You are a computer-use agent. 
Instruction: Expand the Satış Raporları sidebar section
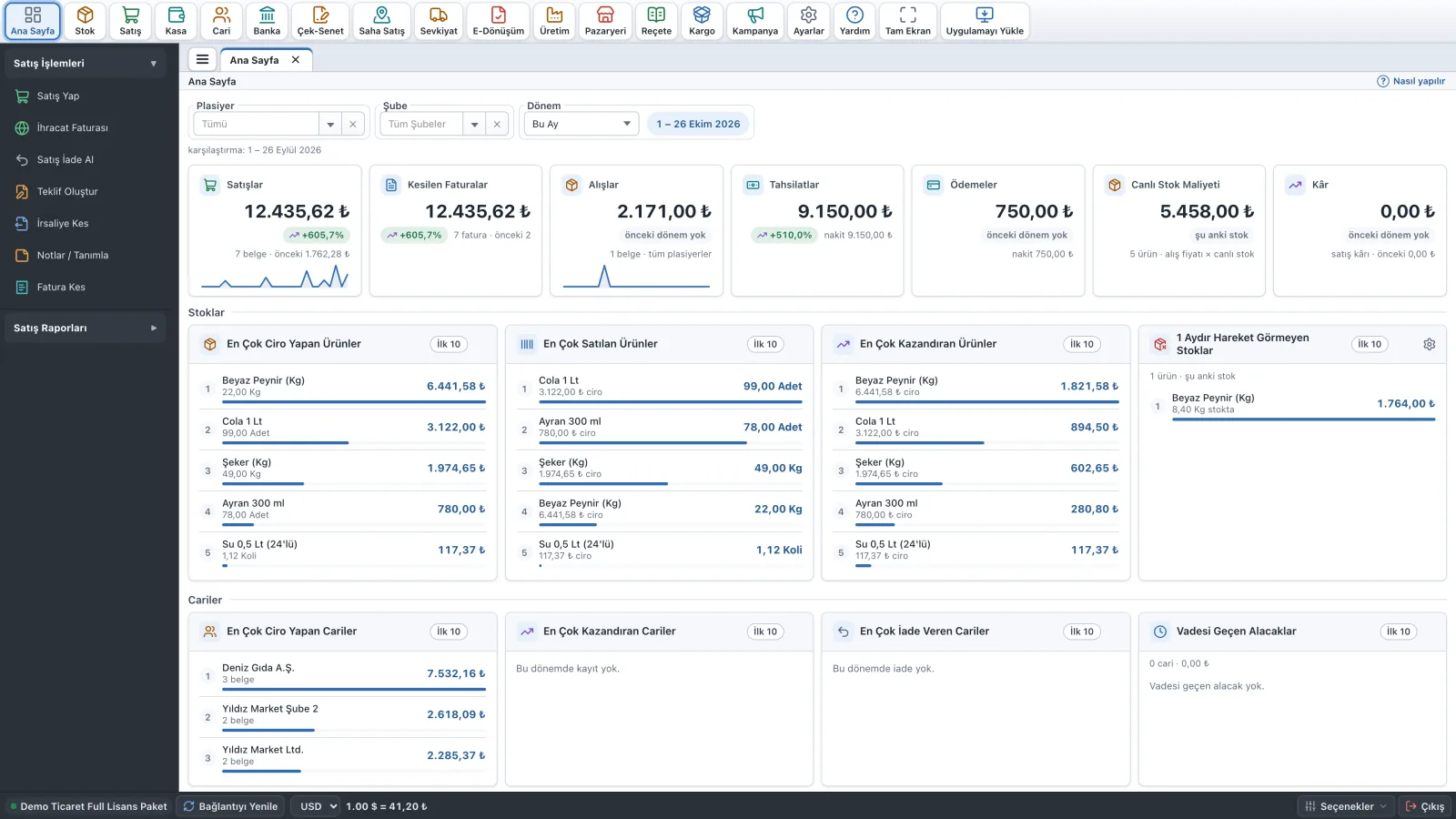click(x=85, y=328)
